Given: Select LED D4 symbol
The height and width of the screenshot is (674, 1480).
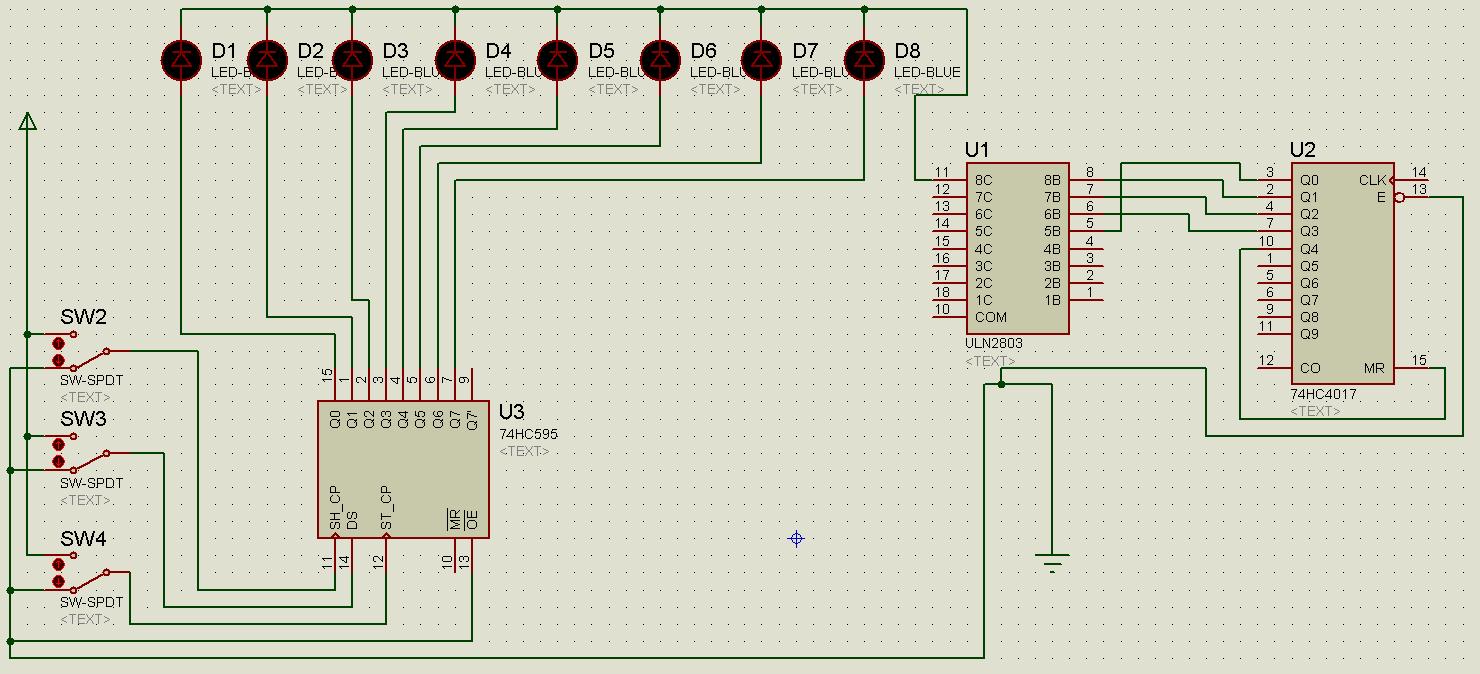Looking at the screenshot, I should 455,60.
